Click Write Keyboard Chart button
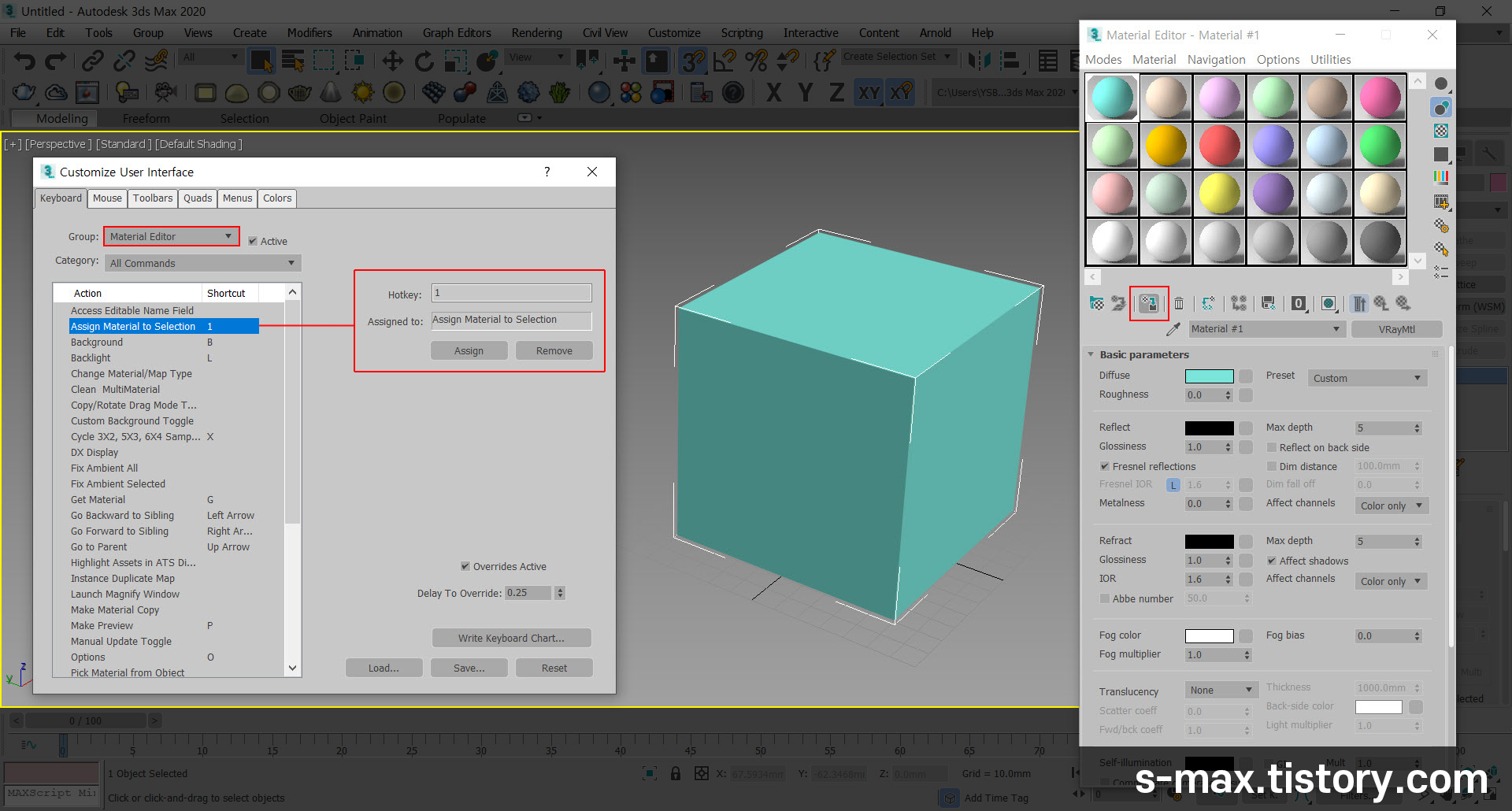The width and height of the screenshot is (1512, 811). tap(511, 638)
